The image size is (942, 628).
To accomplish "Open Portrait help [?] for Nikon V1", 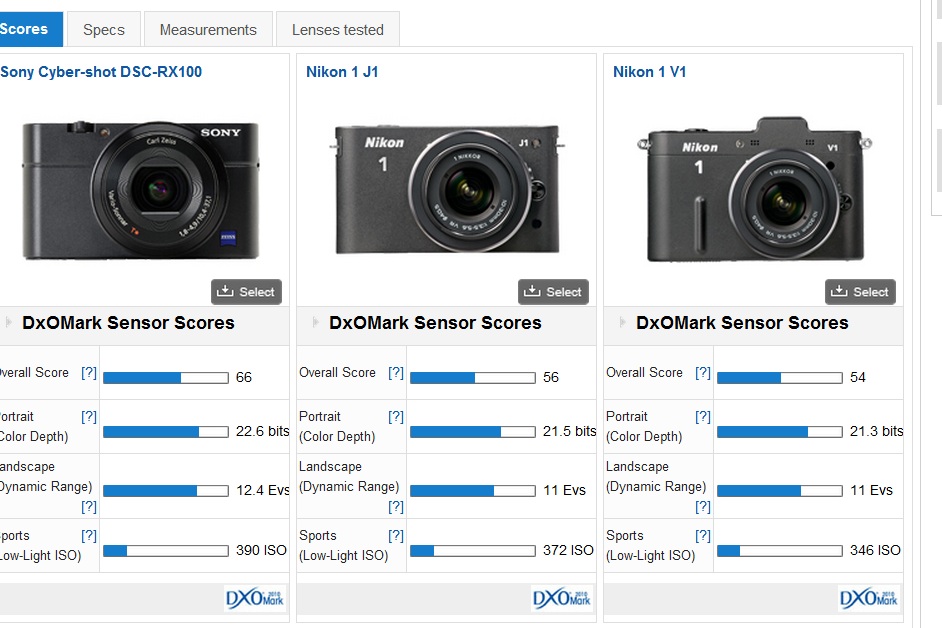I will click(703, 416).
